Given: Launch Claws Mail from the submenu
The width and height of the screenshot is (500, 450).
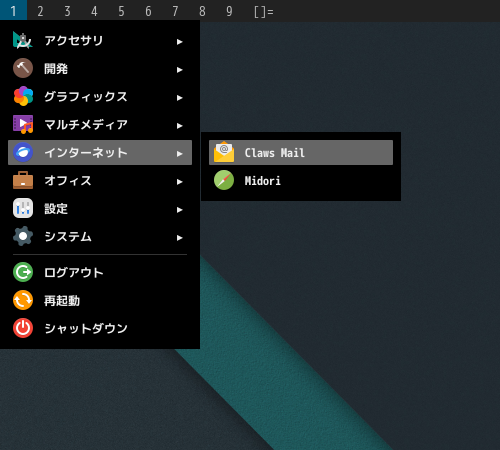Looking at the screenshot, I should tap(301, 153).
